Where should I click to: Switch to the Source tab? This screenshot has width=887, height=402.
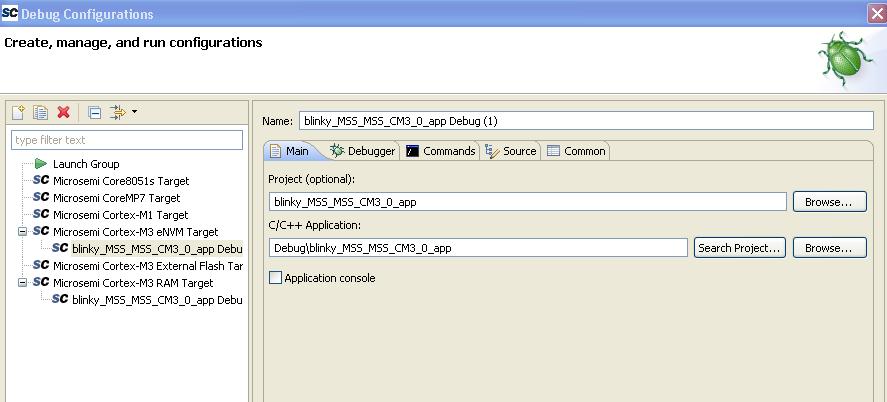click(511, 151)
